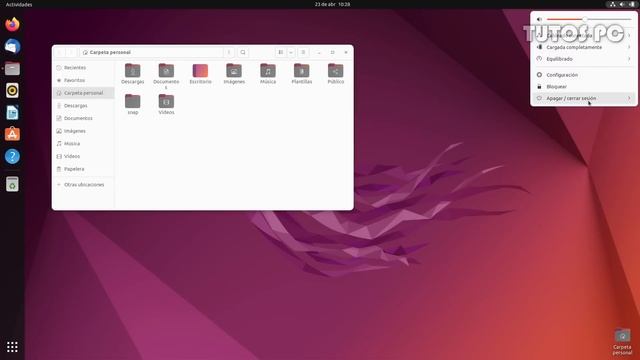
Task: Open Papelera in the sidebar
Action: pos(84,169)
